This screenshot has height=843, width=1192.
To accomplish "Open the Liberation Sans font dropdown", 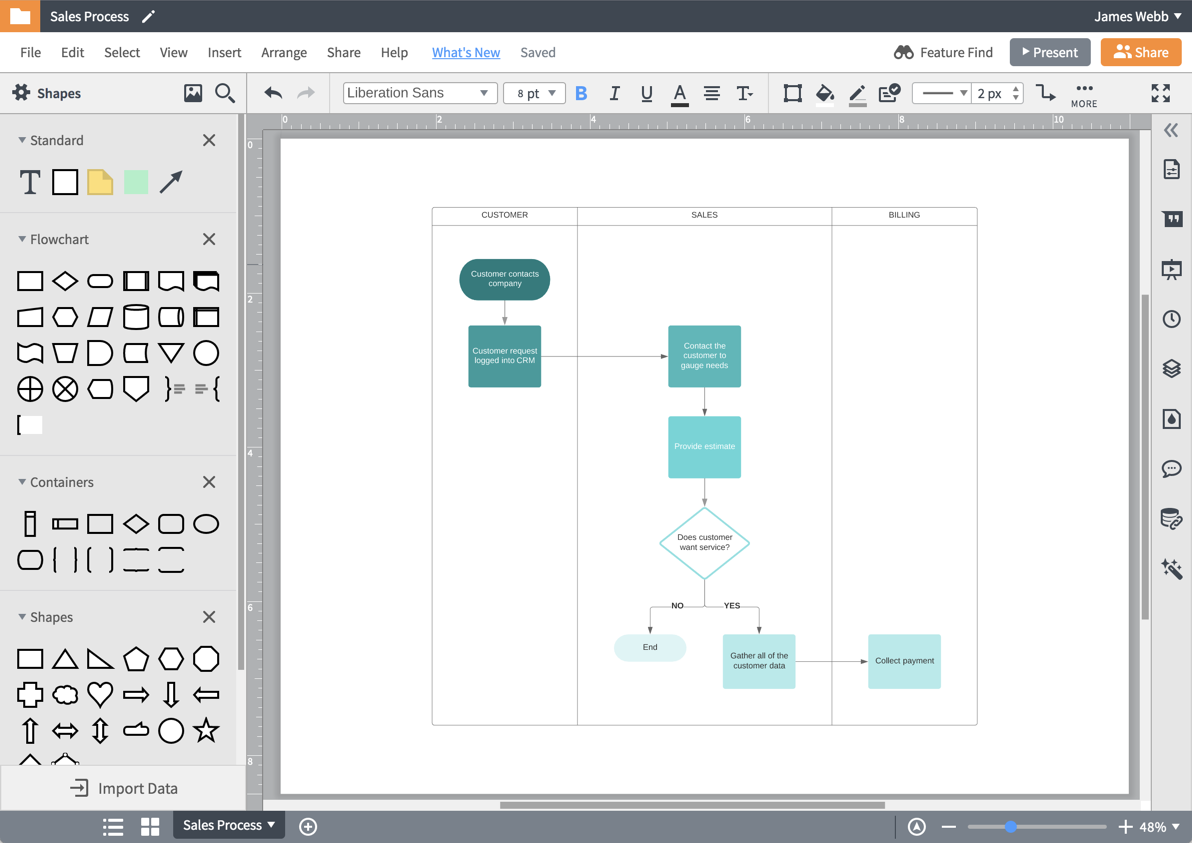I will 419,92.
